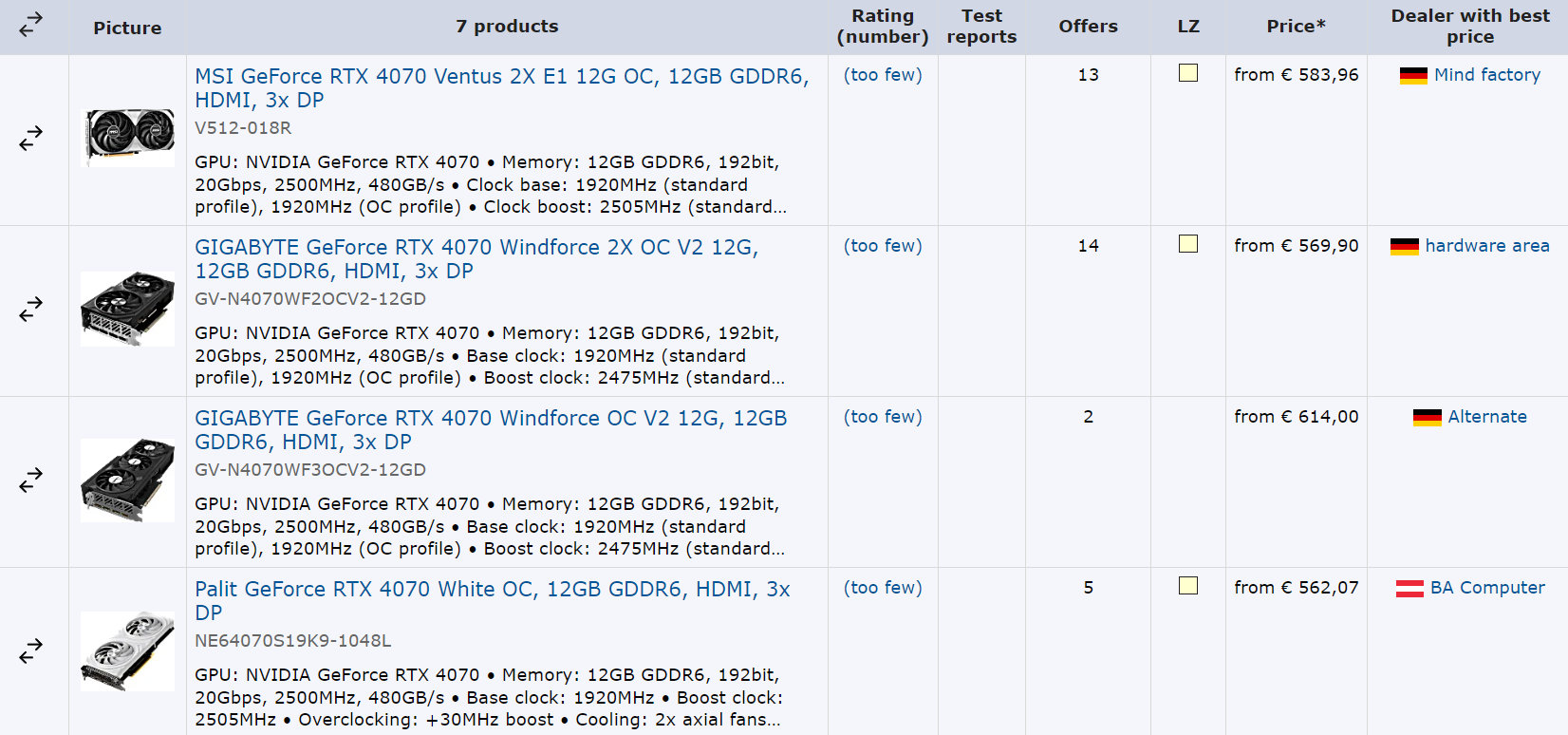Click the LZ delivery indicator for MSI Ventus 2X
1568x735 pixels.
click(1188, 73)
